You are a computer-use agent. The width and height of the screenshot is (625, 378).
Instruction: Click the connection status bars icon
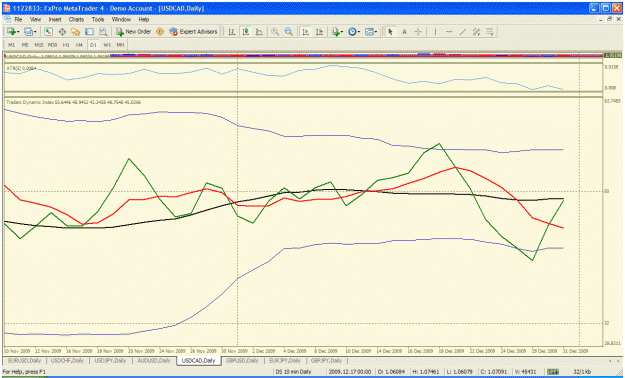click(x=553, y=372)
